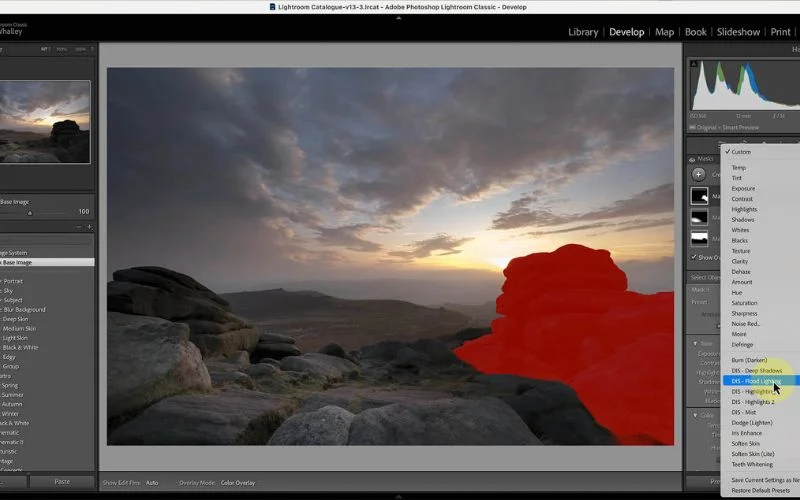Select the first mask thumbnail

pyautogui.click(x=699, y=195)
